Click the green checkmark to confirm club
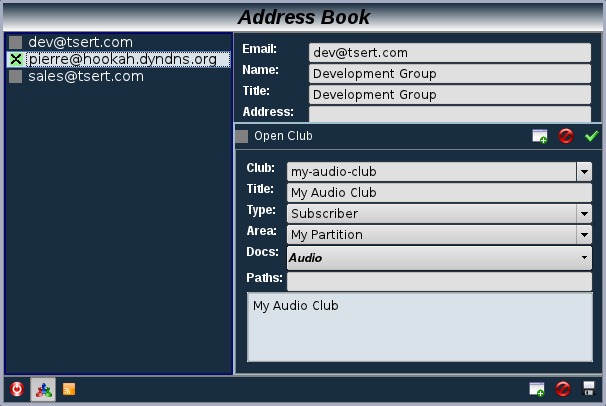The width and height of the screenshot is (606, 406). (591, 136)
